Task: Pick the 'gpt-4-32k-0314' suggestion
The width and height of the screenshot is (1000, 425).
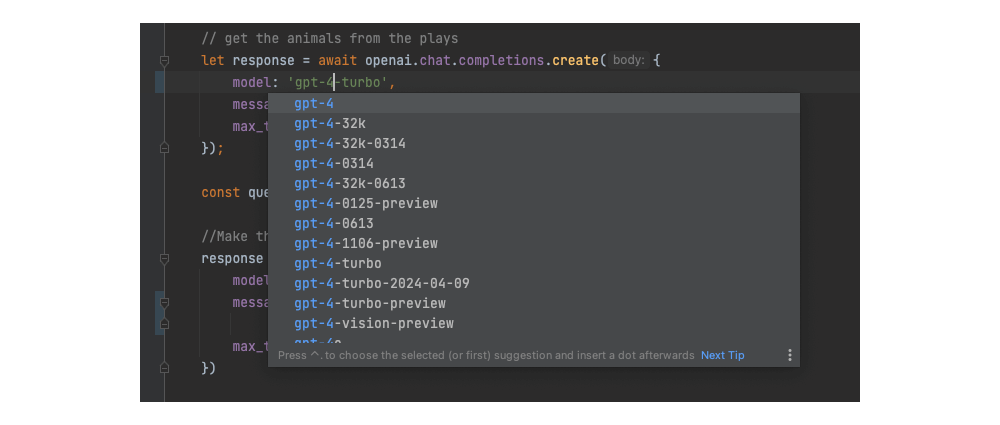Action: coord(349,144)
